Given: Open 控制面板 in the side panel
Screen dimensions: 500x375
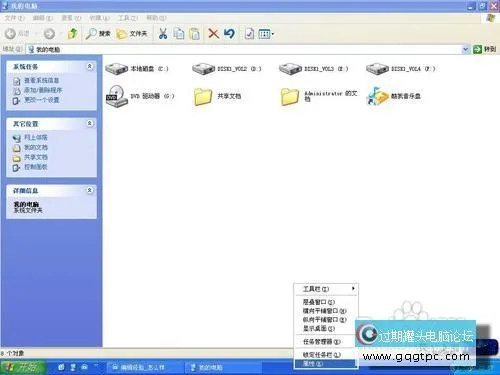Looking at the screenshot, I should tap(36, 167).
